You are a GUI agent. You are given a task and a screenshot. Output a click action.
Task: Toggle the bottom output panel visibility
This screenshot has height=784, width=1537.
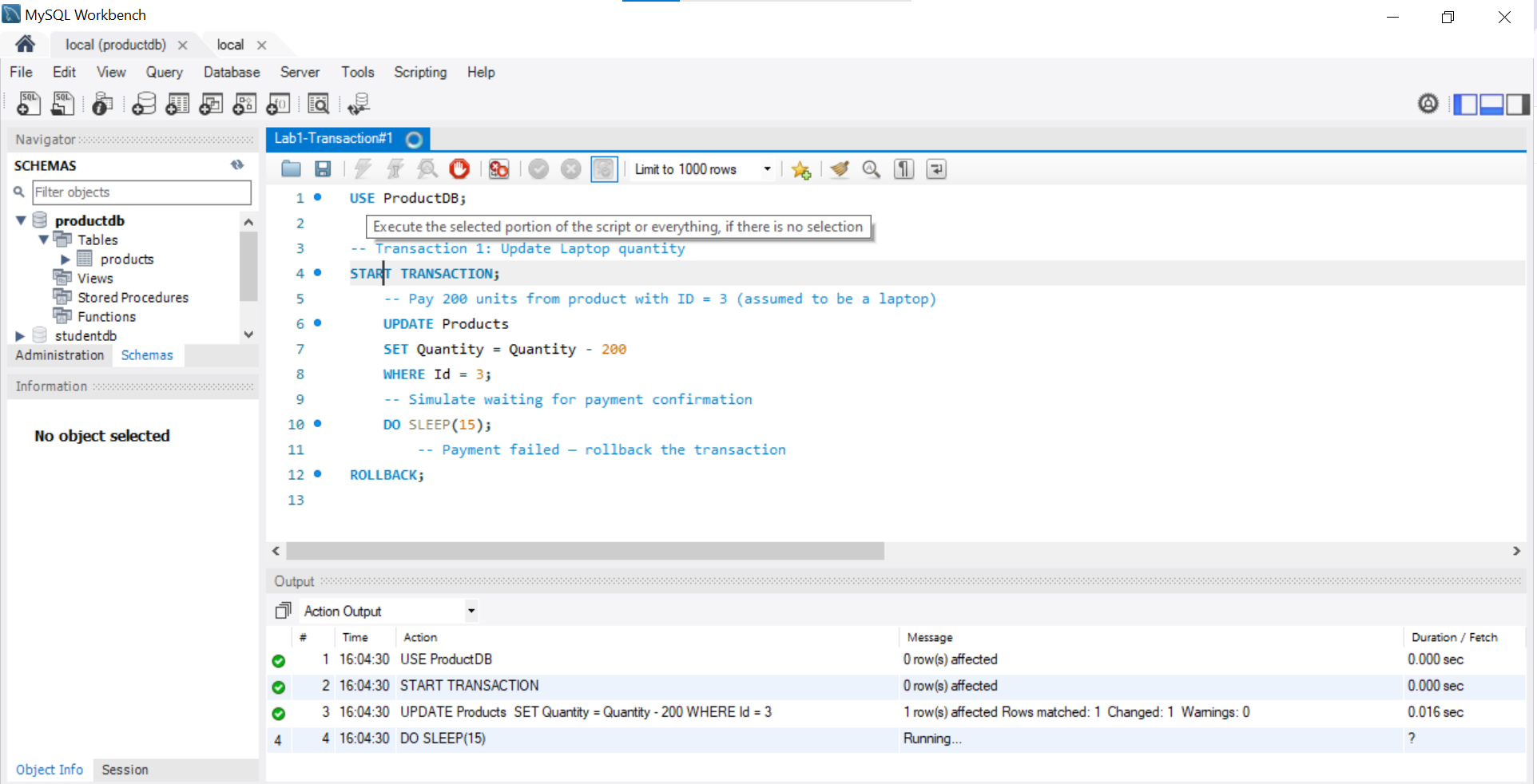tap(1491, 104)
